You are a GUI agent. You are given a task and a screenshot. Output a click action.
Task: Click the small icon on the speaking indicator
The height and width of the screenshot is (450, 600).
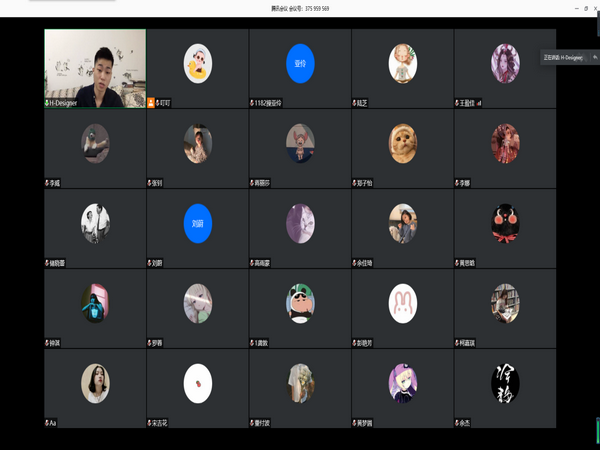click(x=594, y=58)
